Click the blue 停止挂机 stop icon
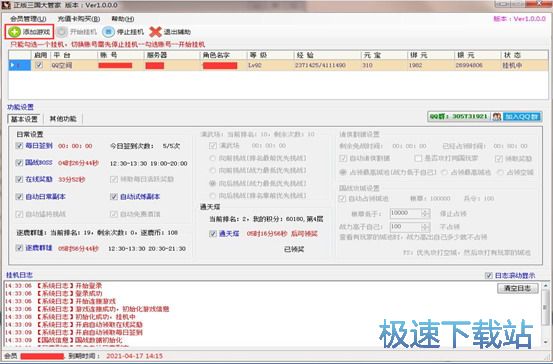 108,32
